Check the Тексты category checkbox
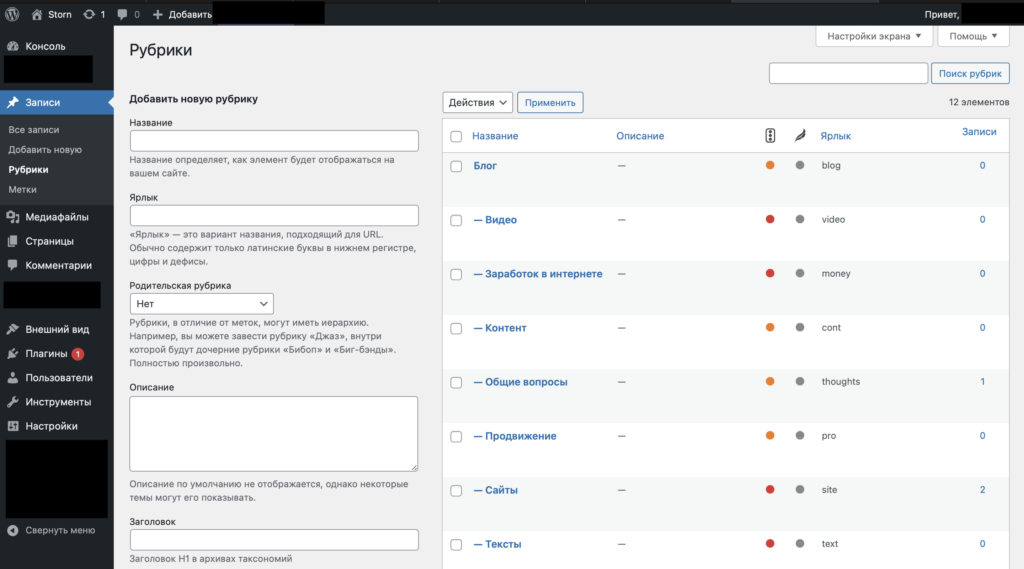This screenshot has height=569, width=1024. coord(456,545)
